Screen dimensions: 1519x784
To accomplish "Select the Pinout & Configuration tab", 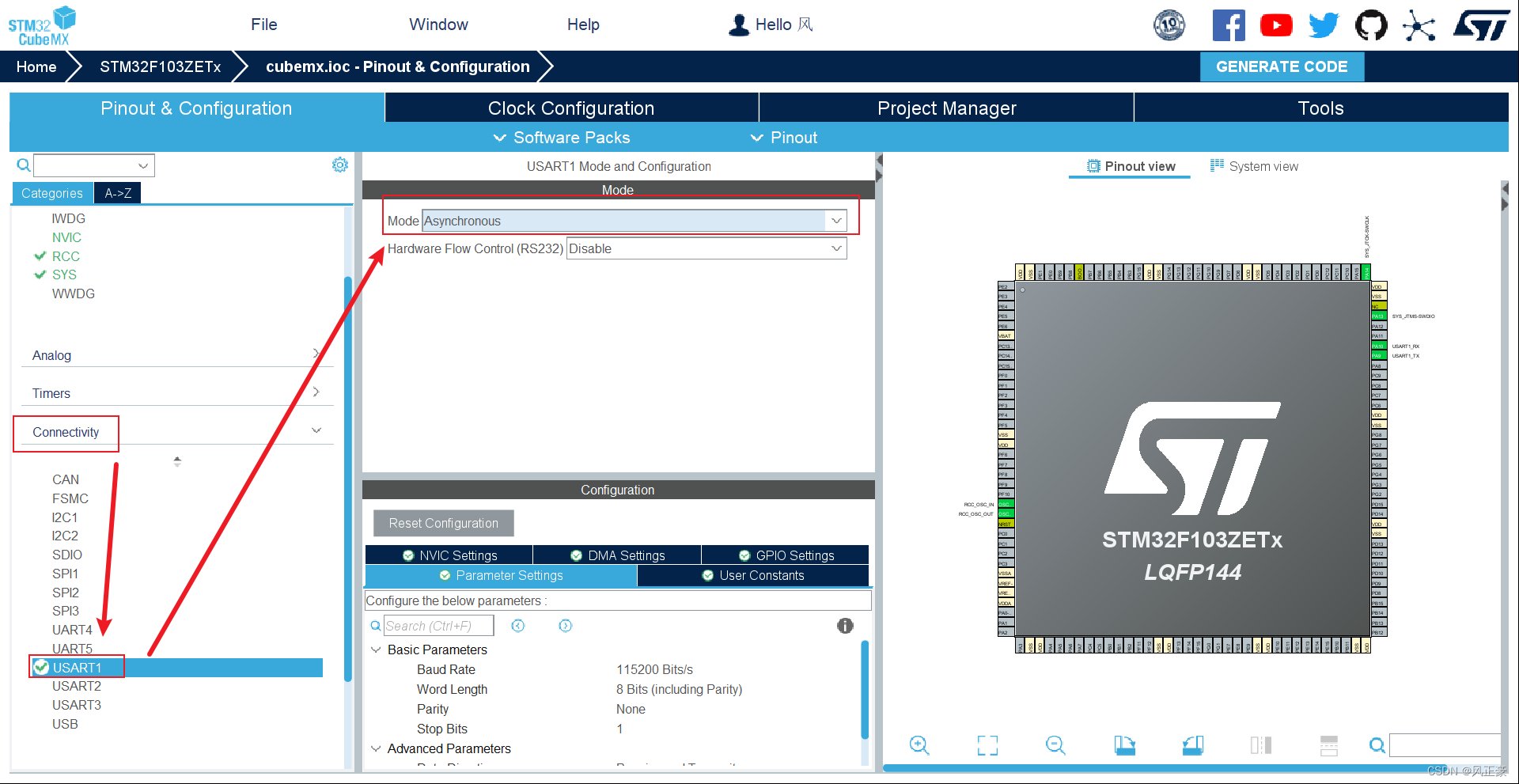I will (x=196, y=108).
